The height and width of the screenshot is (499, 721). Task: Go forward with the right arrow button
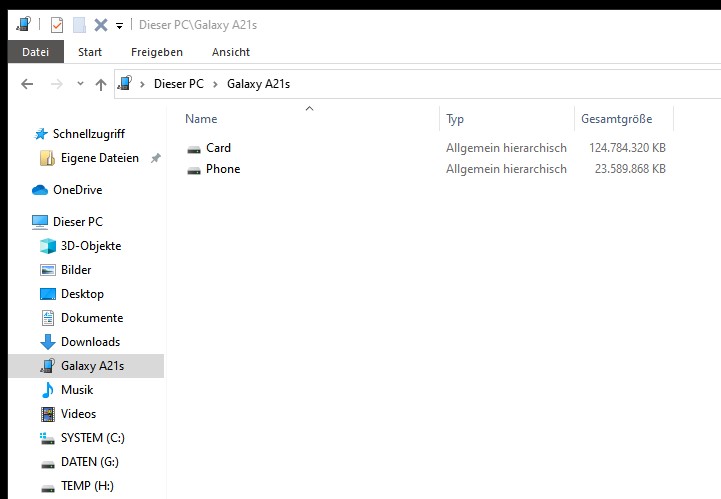[57, 84]
